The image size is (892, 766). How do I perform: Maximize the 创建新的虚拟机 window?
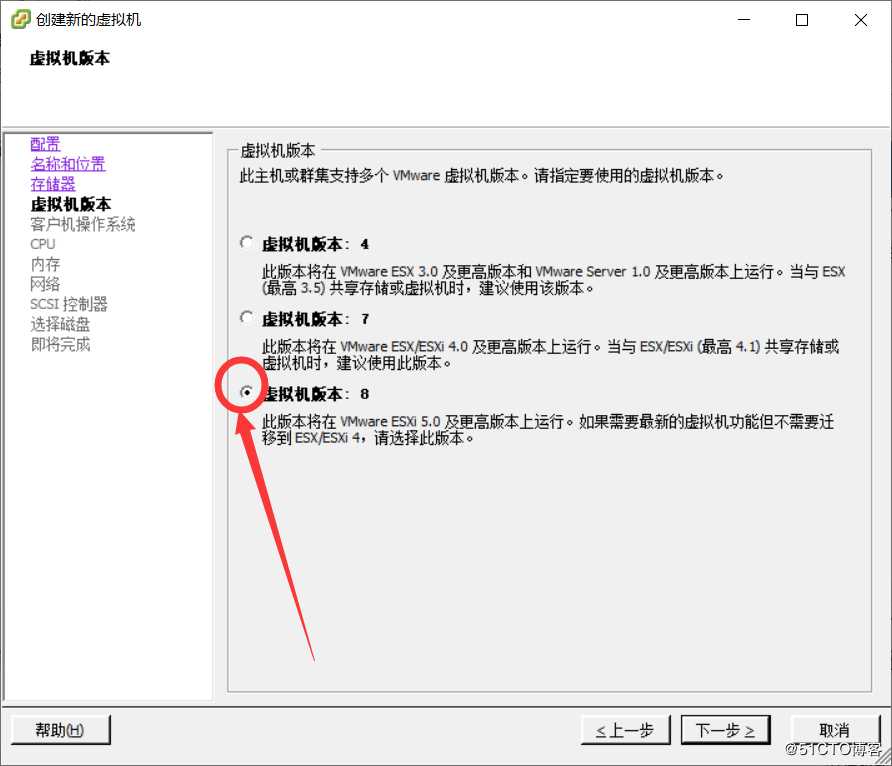coord(802,20)
